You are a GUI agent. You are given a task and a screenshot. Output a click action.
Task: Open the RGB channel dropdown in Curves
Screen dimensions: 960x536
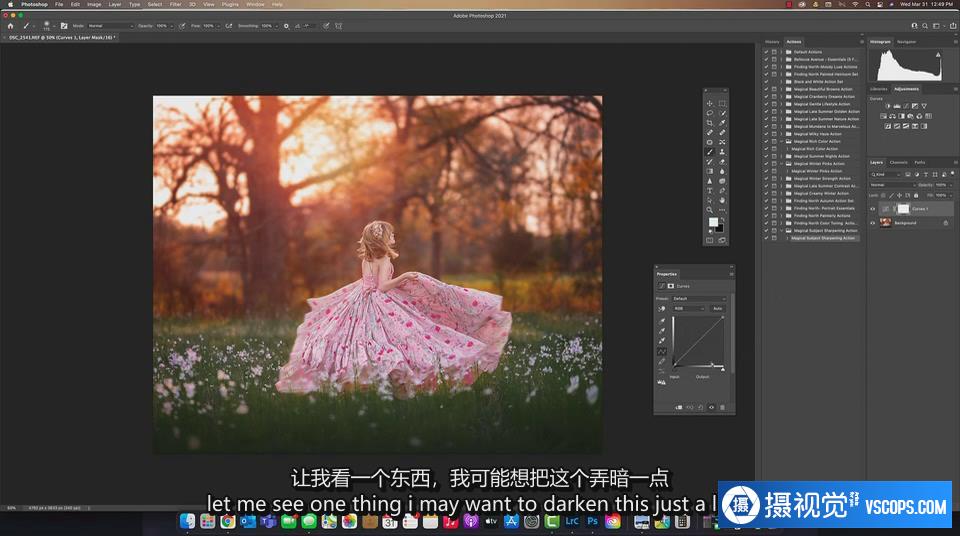click(x=689, y=309)
